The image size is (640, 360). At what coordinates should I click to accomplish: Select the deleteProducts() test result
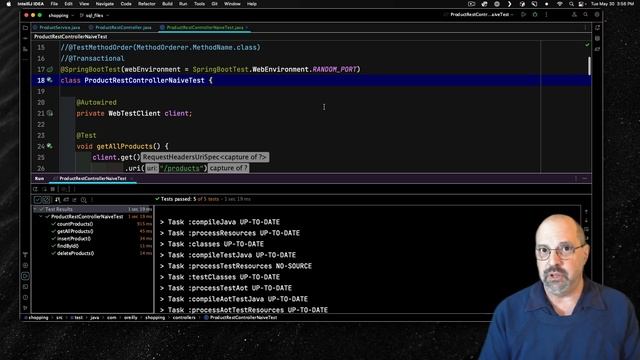click(x=76, y=253)
